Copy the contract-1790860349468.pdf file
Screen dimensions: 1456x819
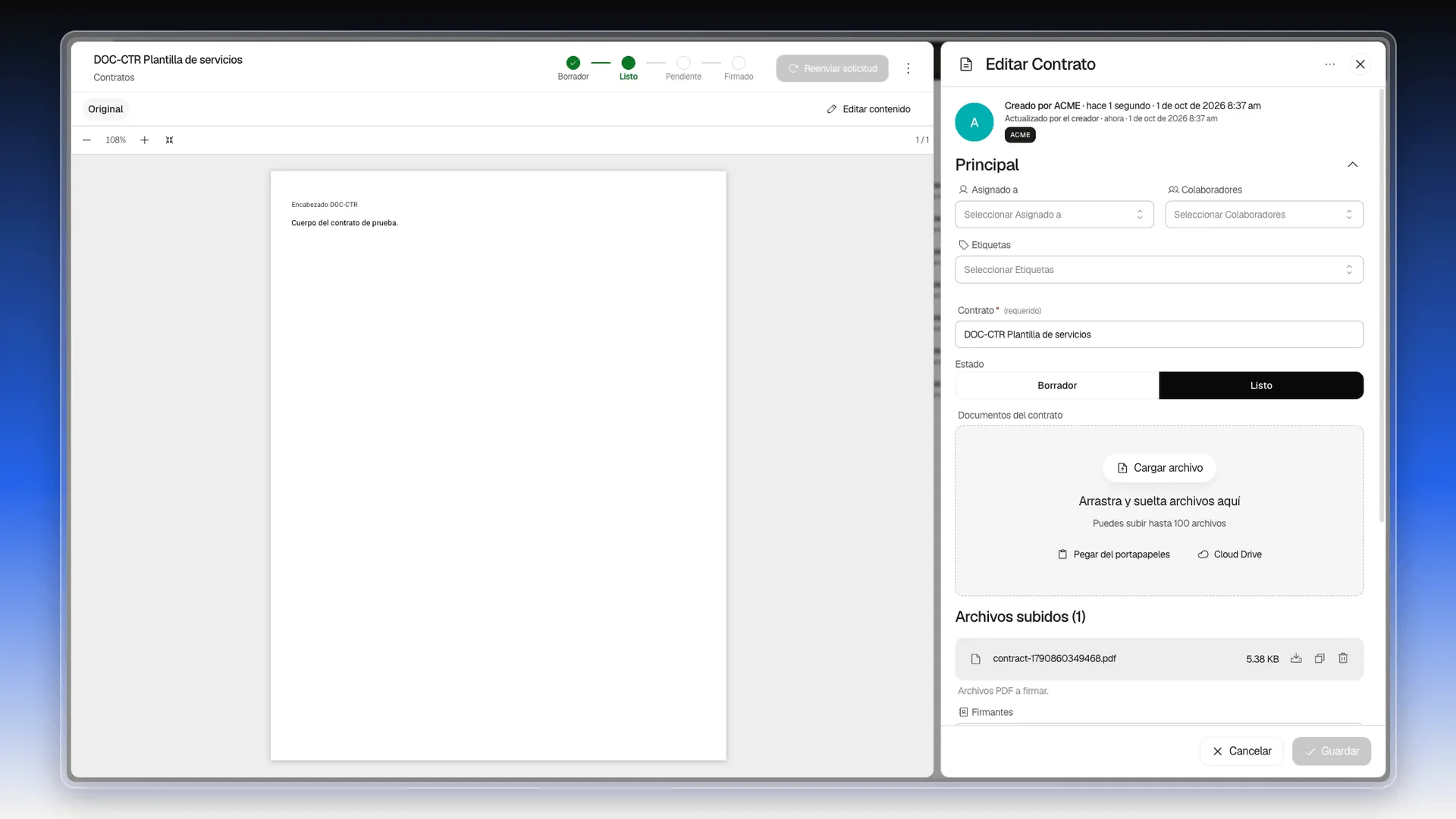(1319, 659)
